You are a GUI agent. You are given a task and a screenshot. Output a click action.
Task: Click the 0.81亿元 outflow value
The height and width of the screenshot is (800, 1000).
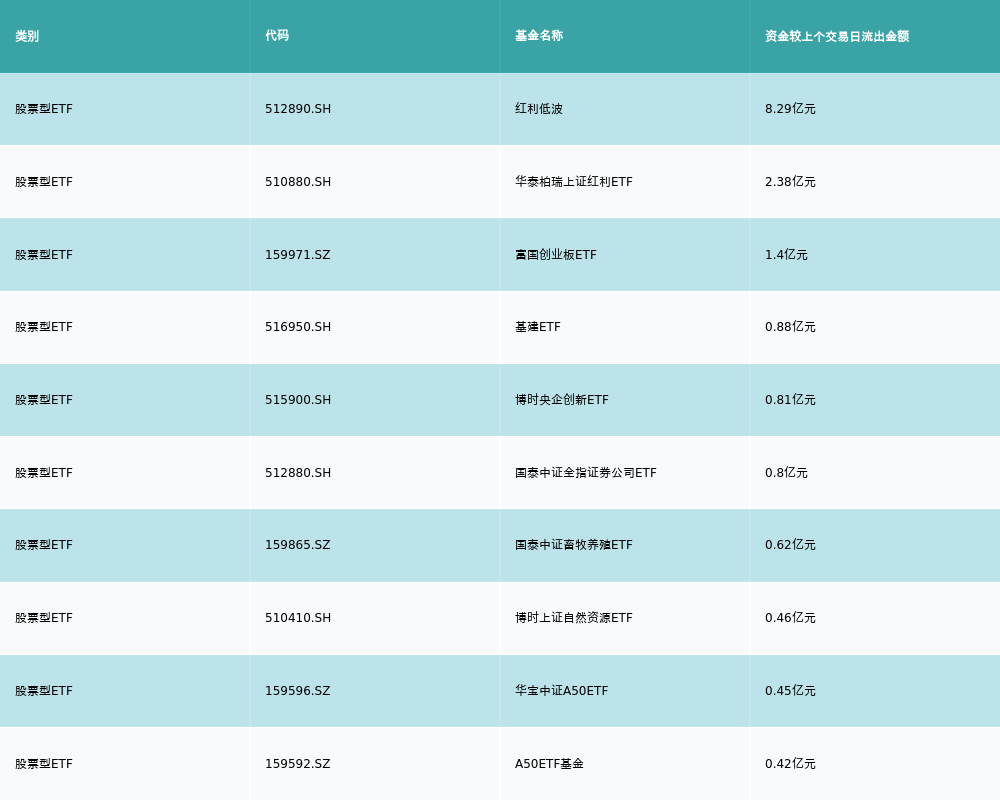[790, 400]
